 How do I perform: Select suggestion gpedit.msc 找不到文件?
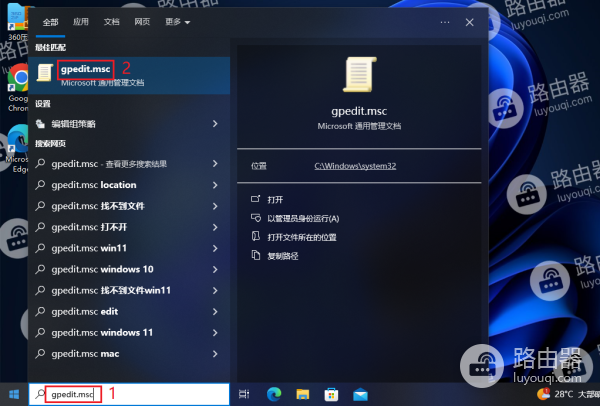[x=129, y=206]
